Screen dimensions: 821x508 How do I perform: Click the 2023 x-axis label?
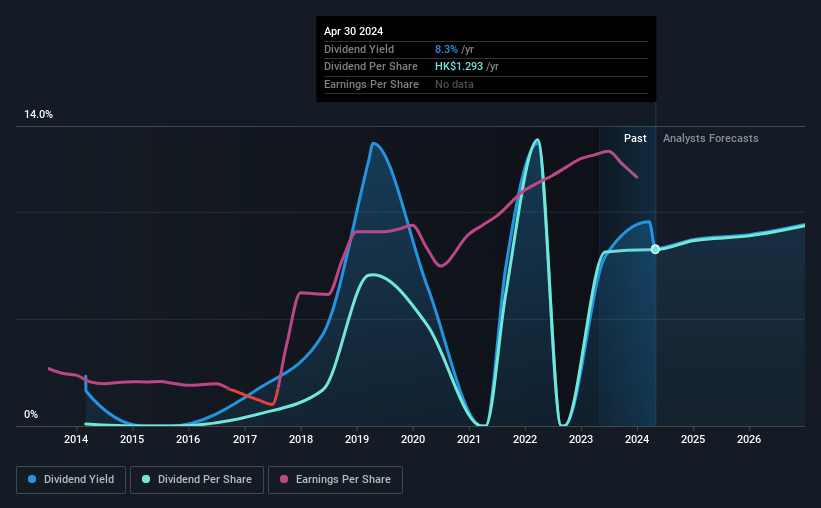581,439
